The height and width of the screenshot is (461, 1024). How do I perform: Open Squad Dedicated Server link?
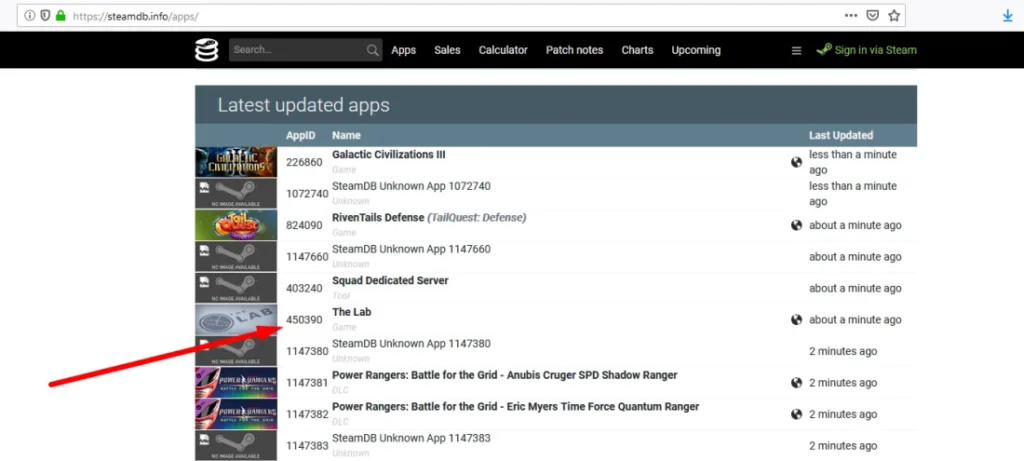point(391,281)
